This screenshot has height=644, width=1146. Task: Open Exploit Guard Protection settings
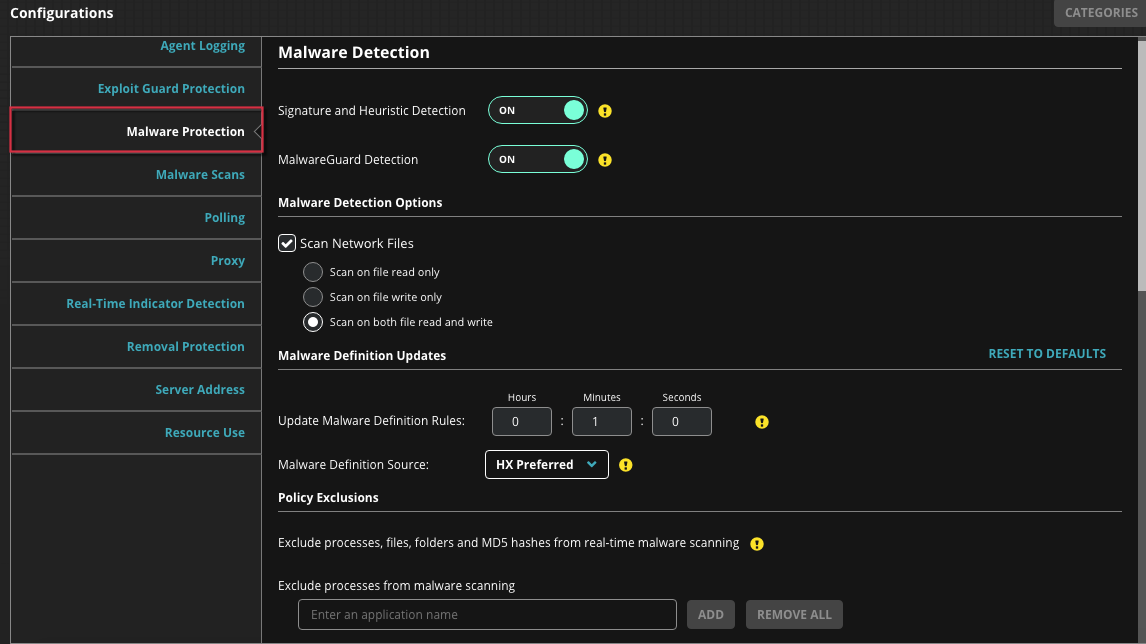tap(171, 88)
